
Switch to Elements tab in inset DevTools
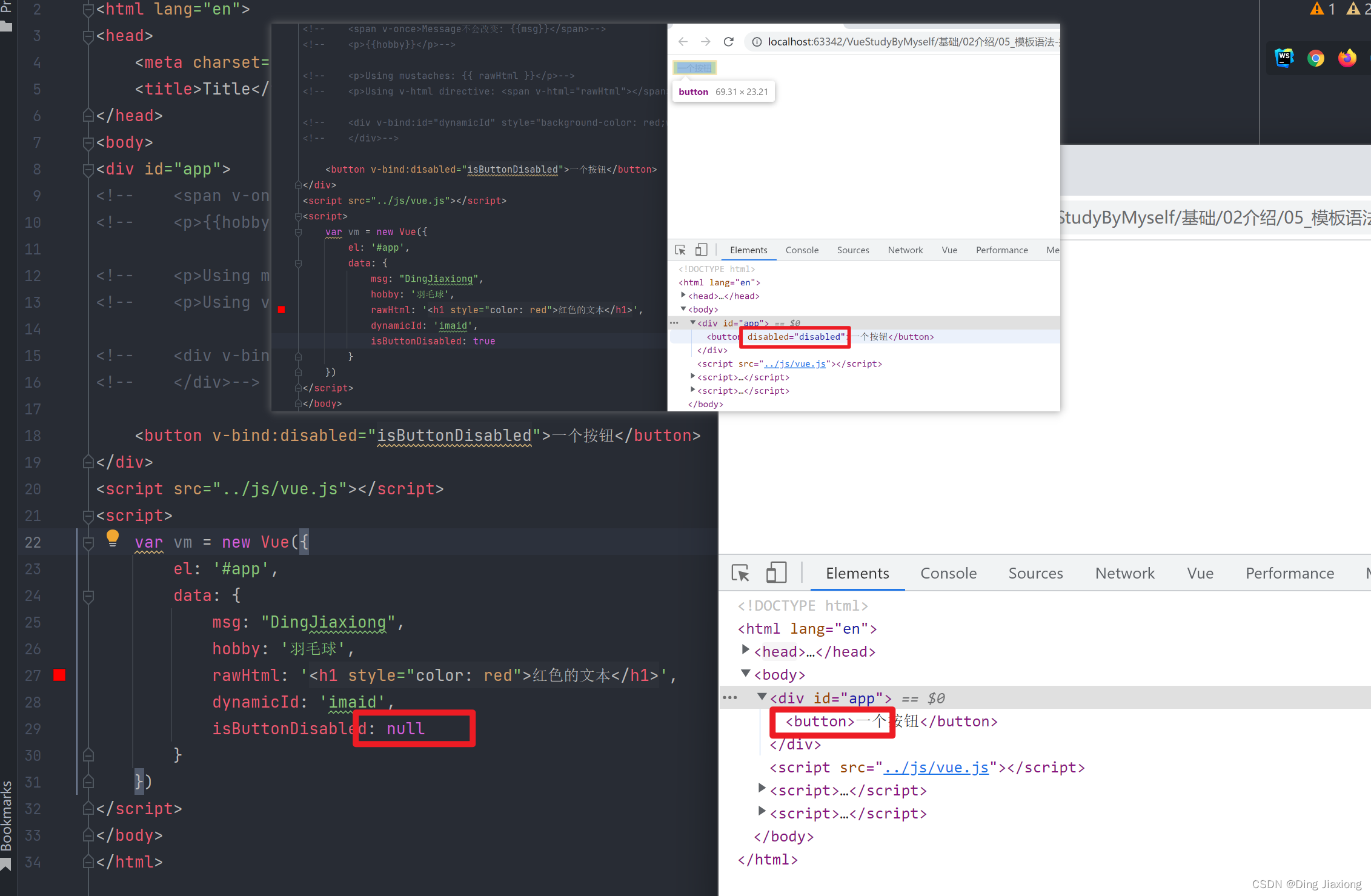(748, 250)
